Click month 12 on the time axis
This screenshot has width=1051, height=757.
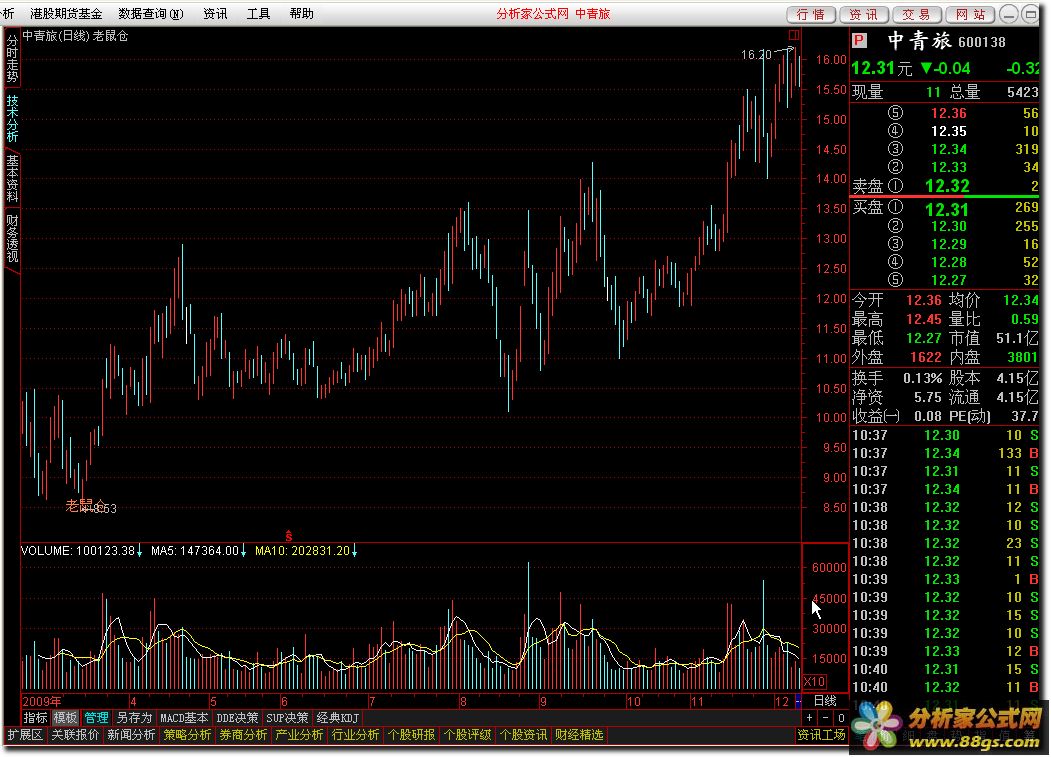point(782,701)
